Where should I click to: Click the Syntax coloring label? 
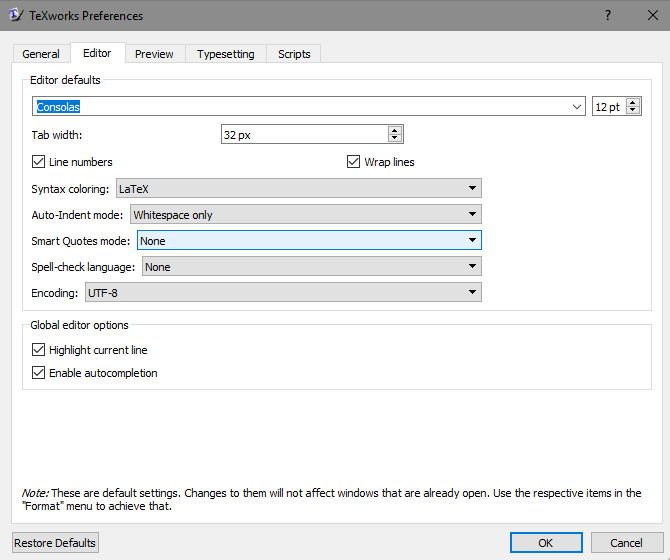tap(70, 189)
